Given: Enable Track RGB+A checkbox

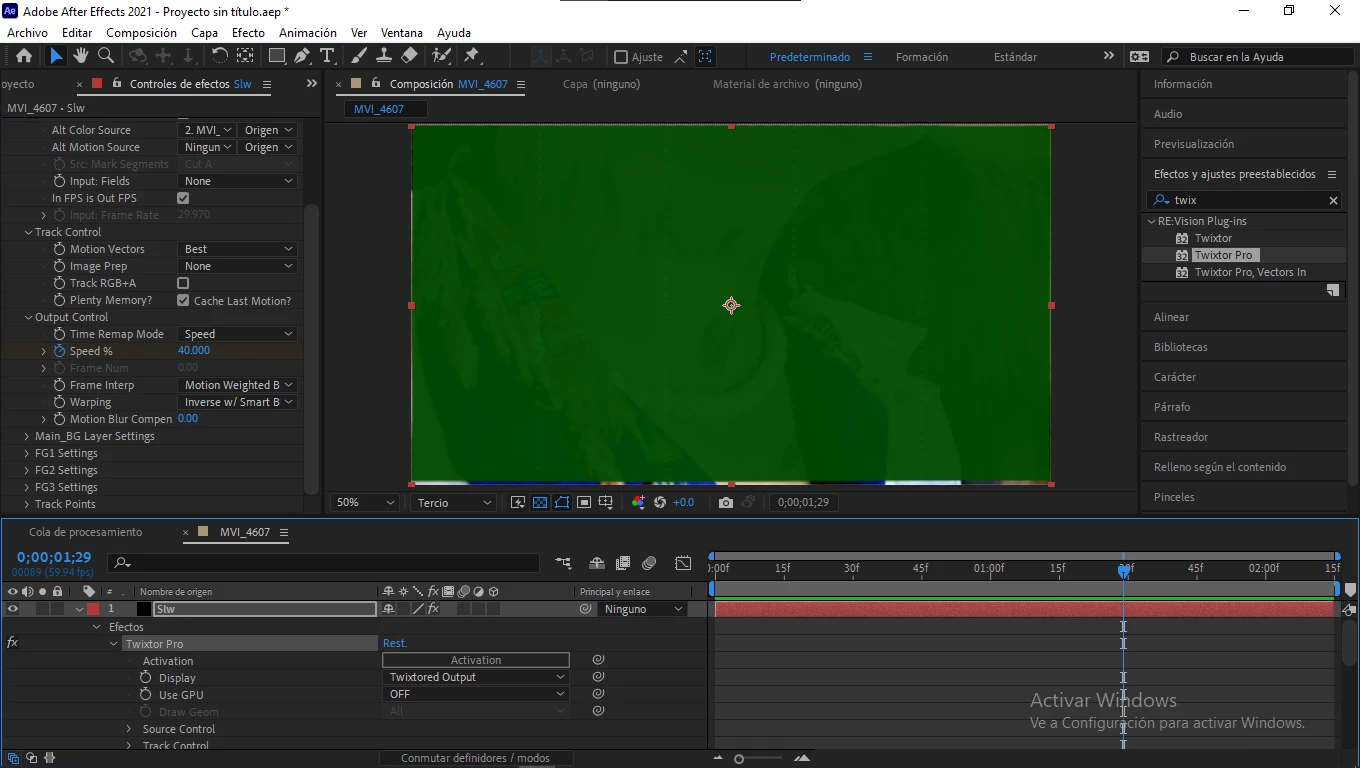Looking at the screenshot, I should (183, 283).
